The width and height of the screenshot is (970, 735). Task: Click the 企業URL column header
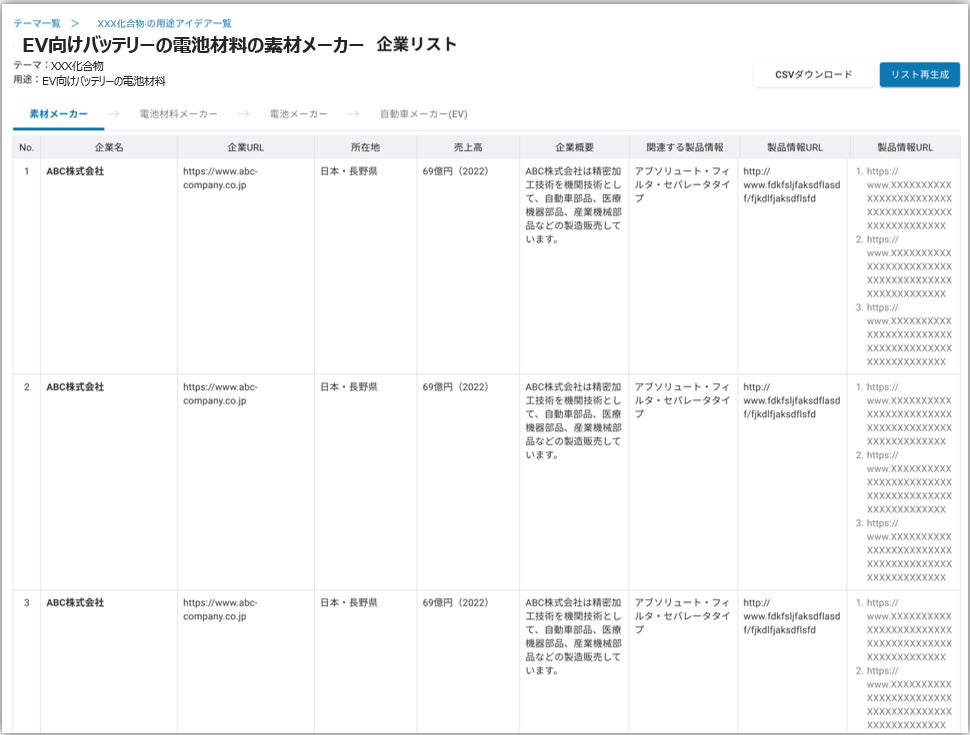click(246, 147)
